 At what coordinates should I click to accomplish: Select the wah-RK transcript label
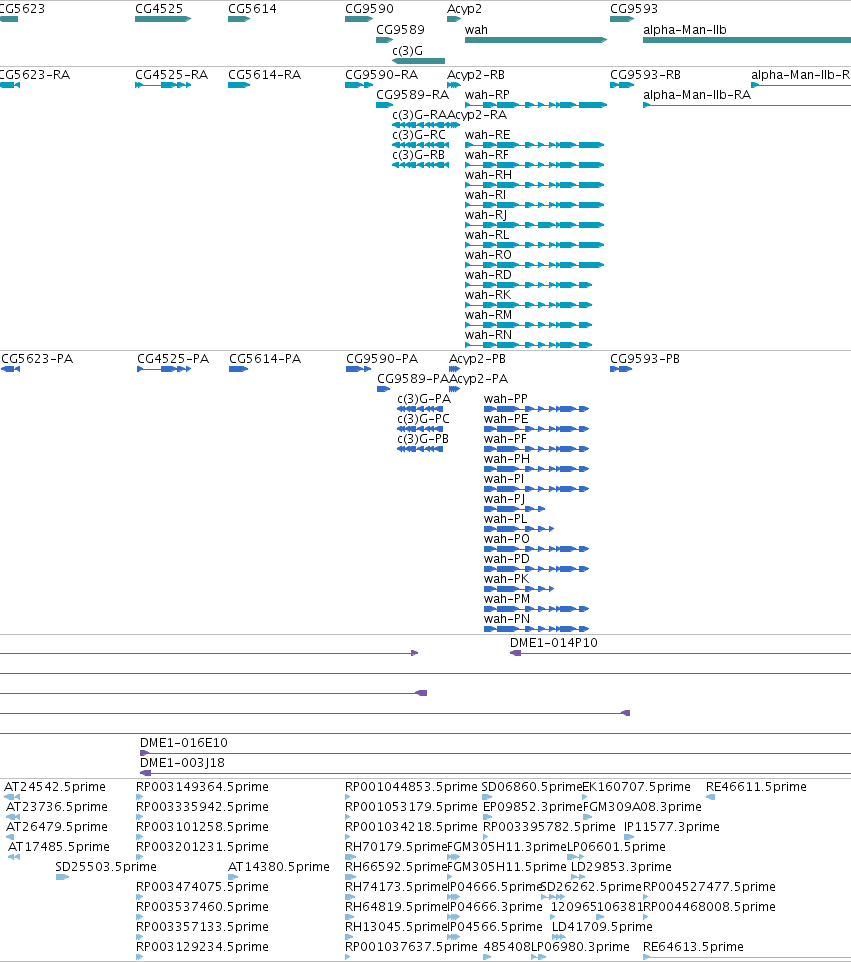(488, 294)
